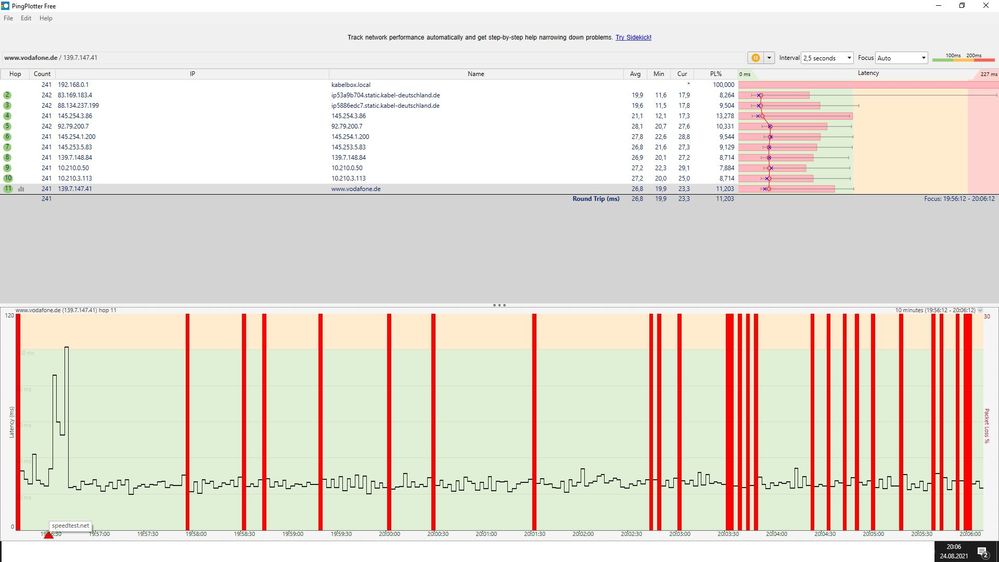Image resolution: width=999 pixels, height=562 pixels.
Task: Click the www.vodafone.de name in hop 11
Action: (356, 189)
